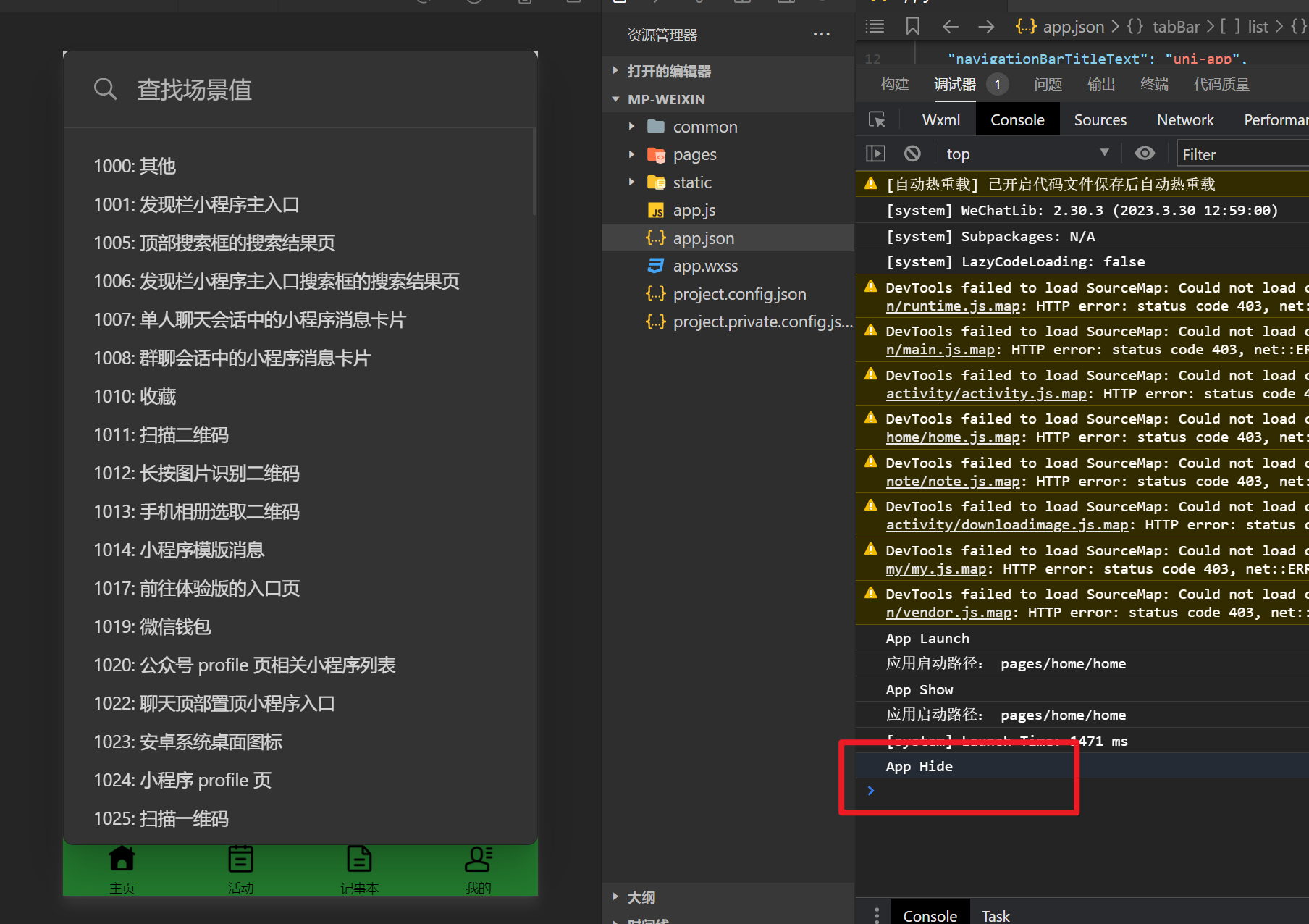Toggle the editor outline list icon
Image resolution: width=1309 pixels, height=924 pixels.
pos(875,27)
